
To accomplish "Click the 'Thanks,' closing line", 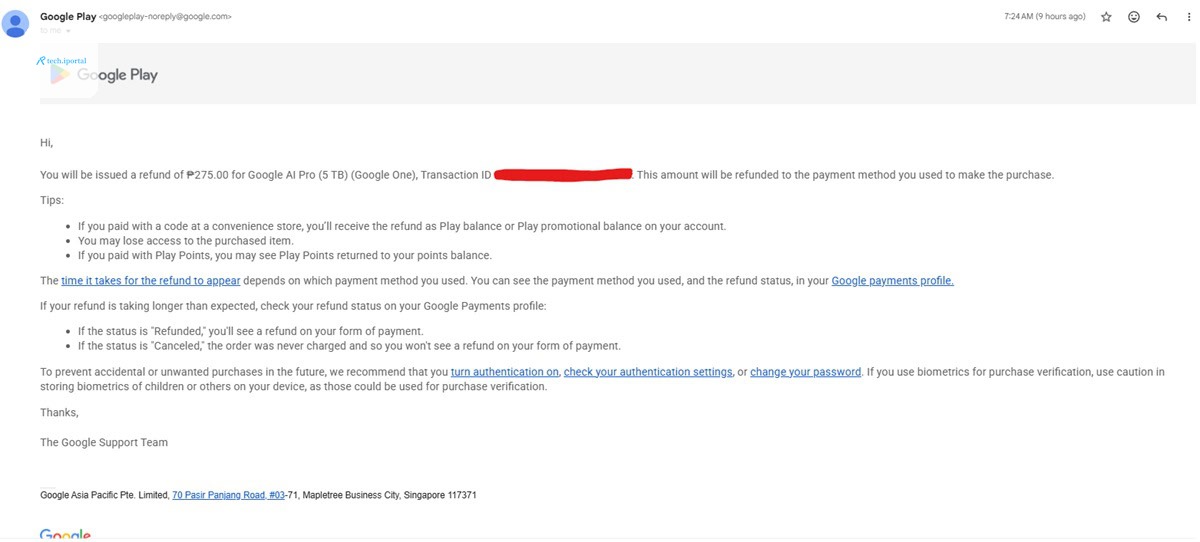I will click(x=59, y=412).
